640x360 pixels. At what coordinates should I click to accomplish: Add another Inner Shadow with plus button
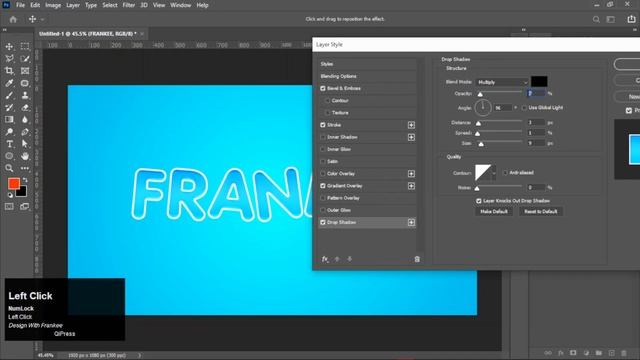(411, 137)
